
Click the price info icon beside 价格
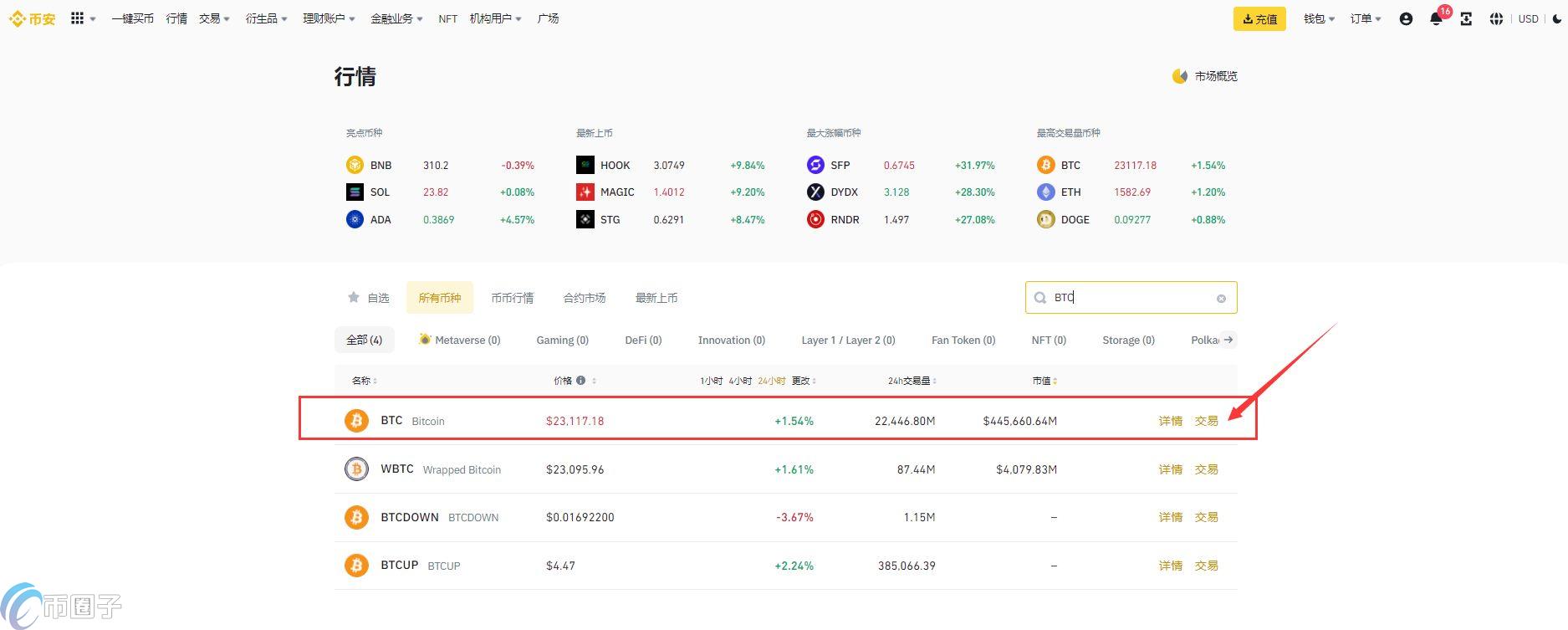tap(581, 381)
